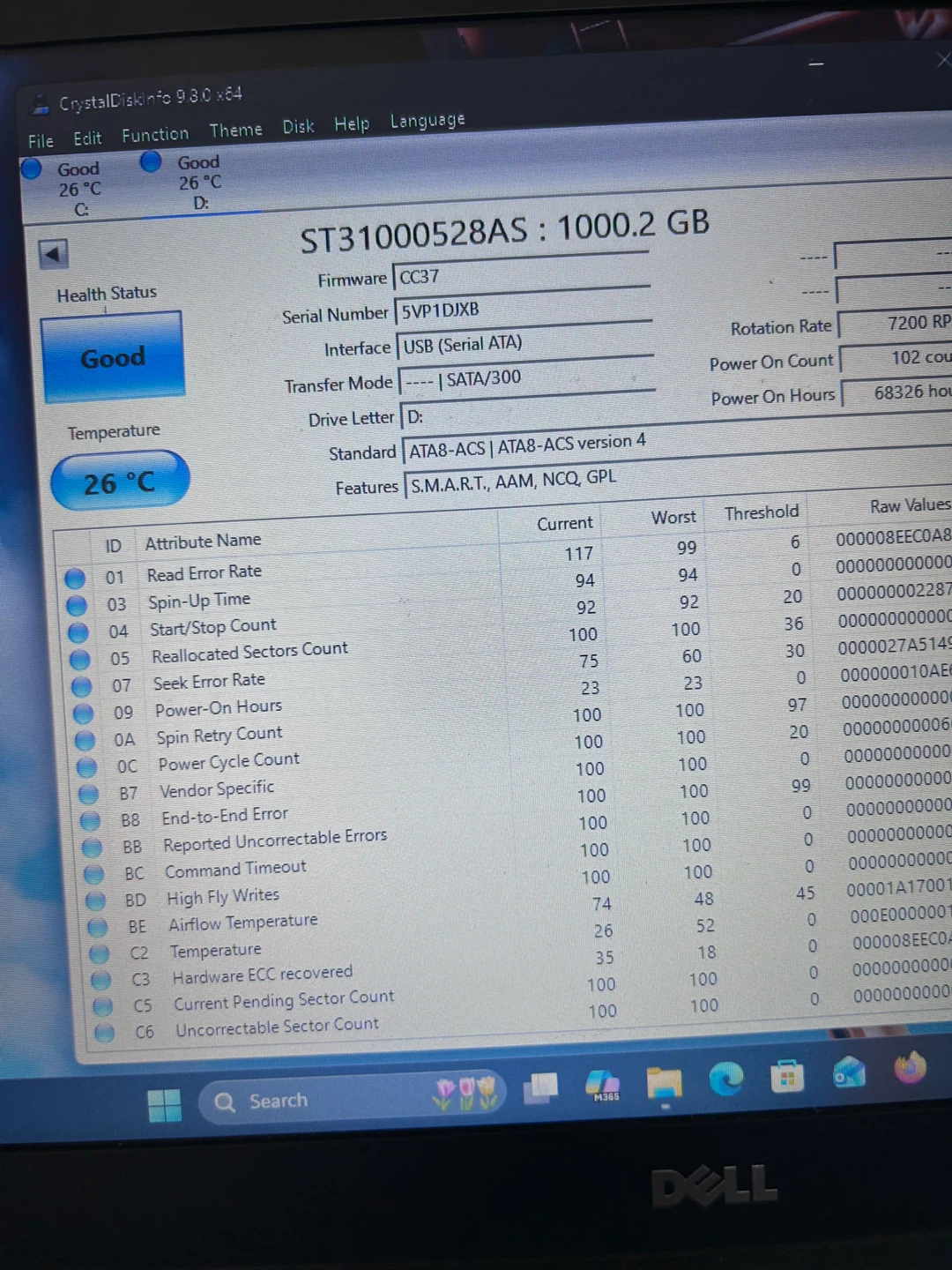
Task: Open the Windows Start menu
Action: coord(164,1105)
